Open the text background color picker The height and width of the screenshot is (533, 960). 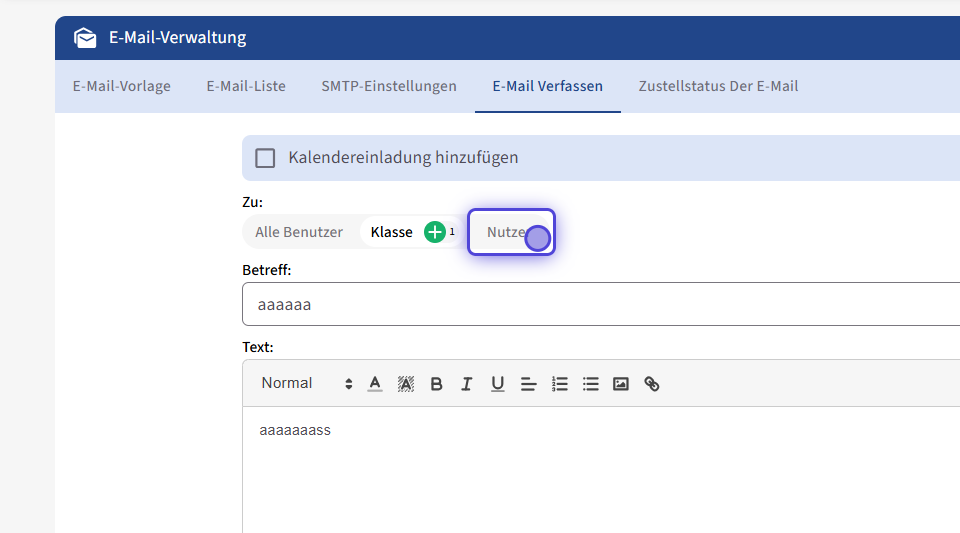[405, 384]
